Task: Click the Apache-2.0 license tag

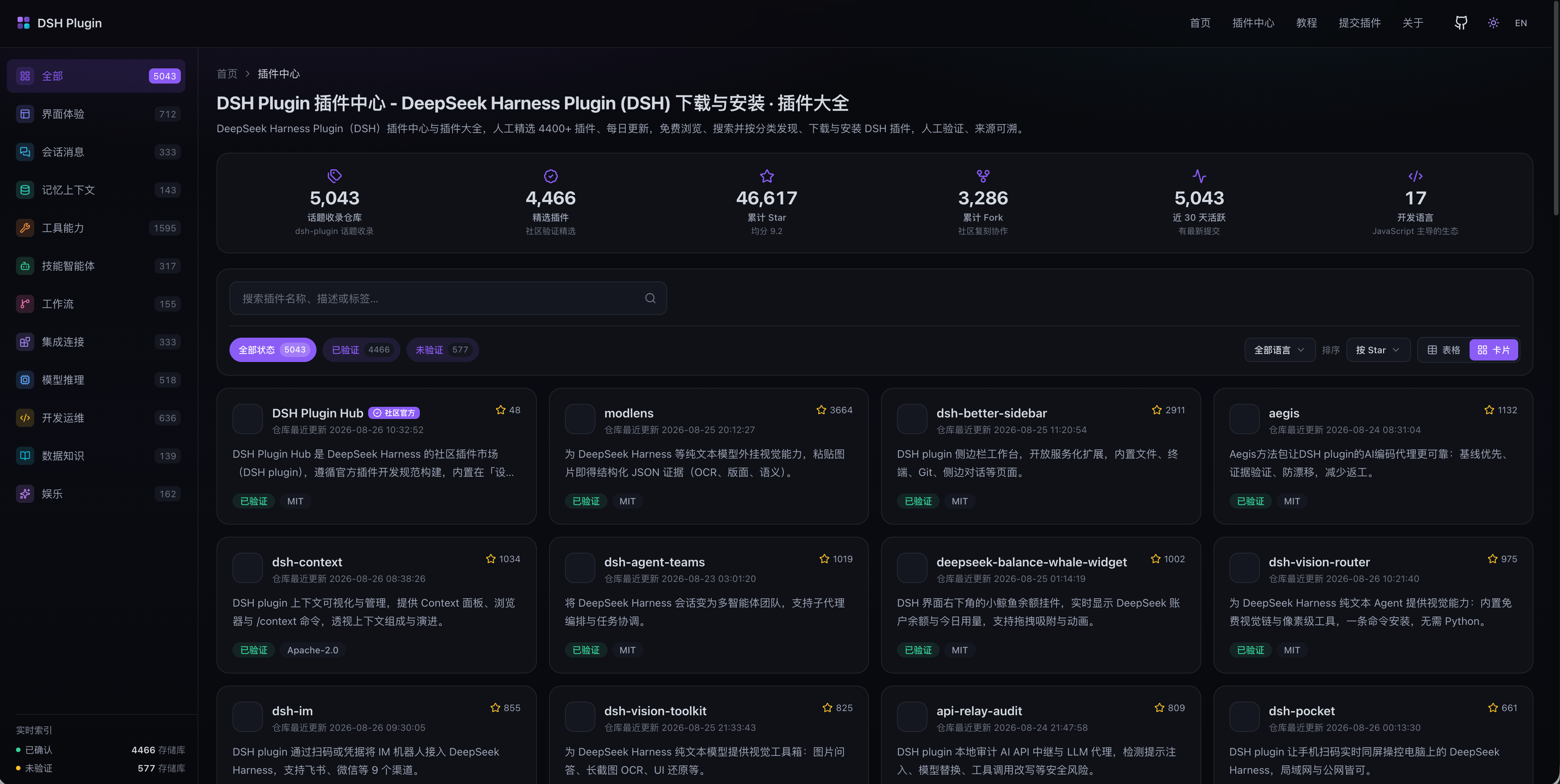Action: pos(312,650)
